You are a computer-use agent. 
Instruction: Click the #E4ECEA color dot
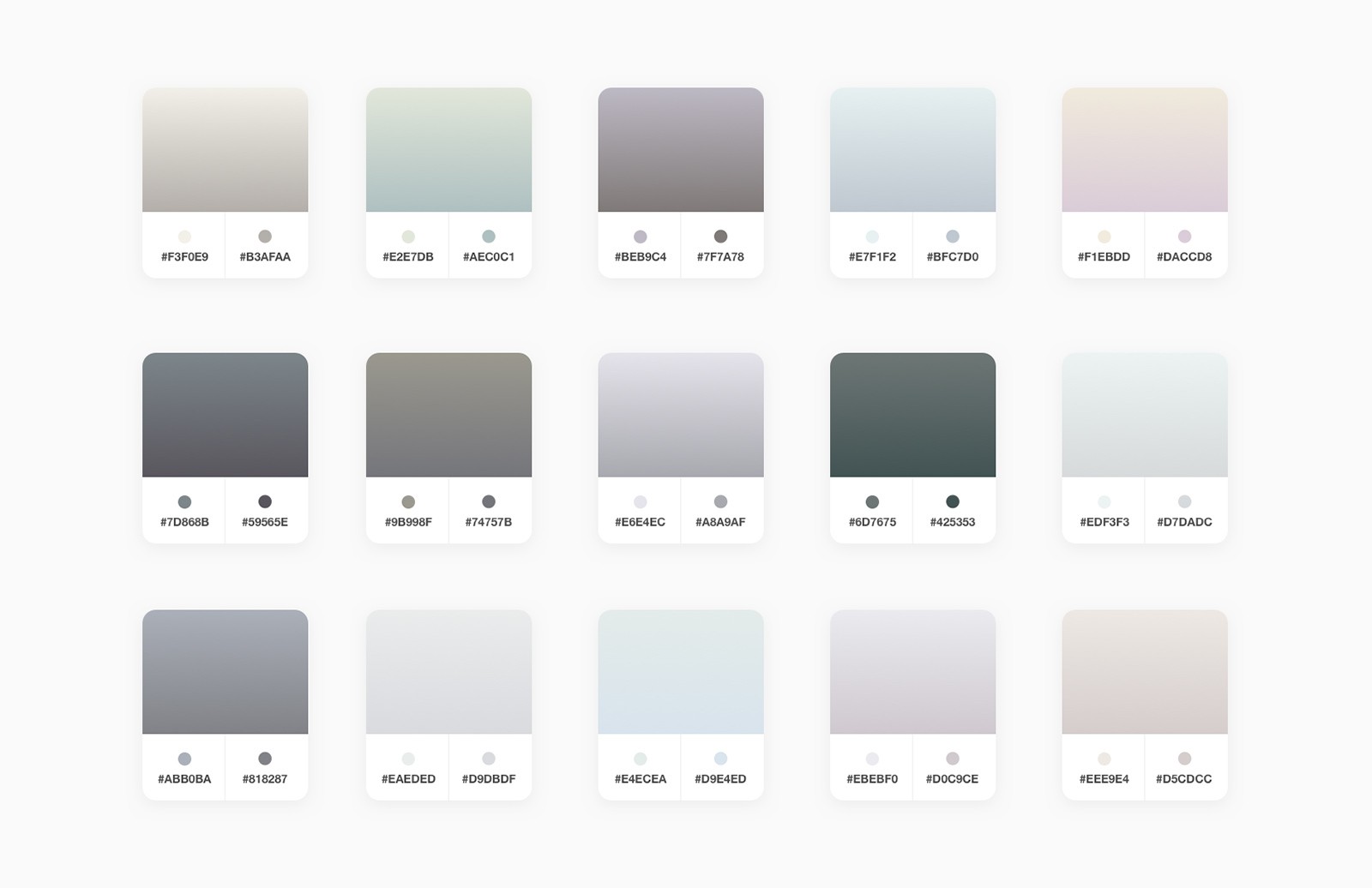point(641,759)
